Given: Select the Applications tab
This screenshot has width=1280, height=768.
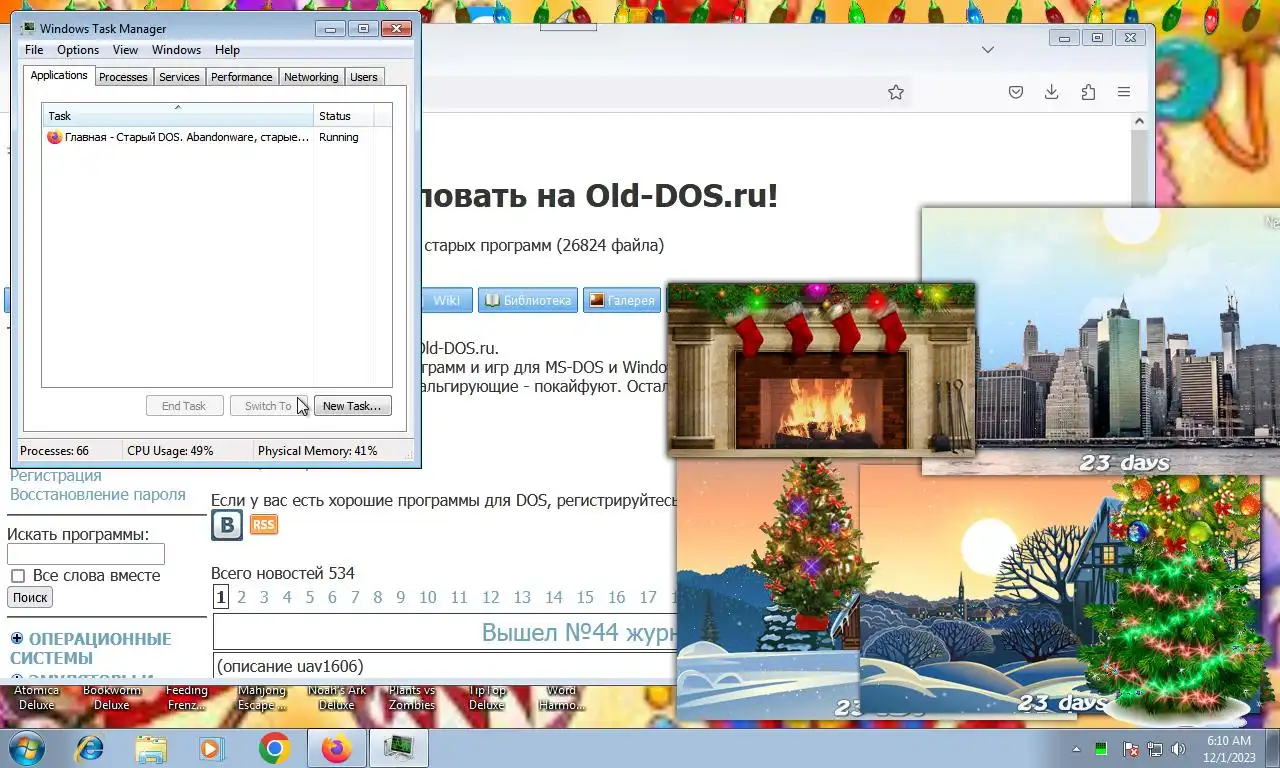Looking at the screenshot, I should click(x=59, y=75).
